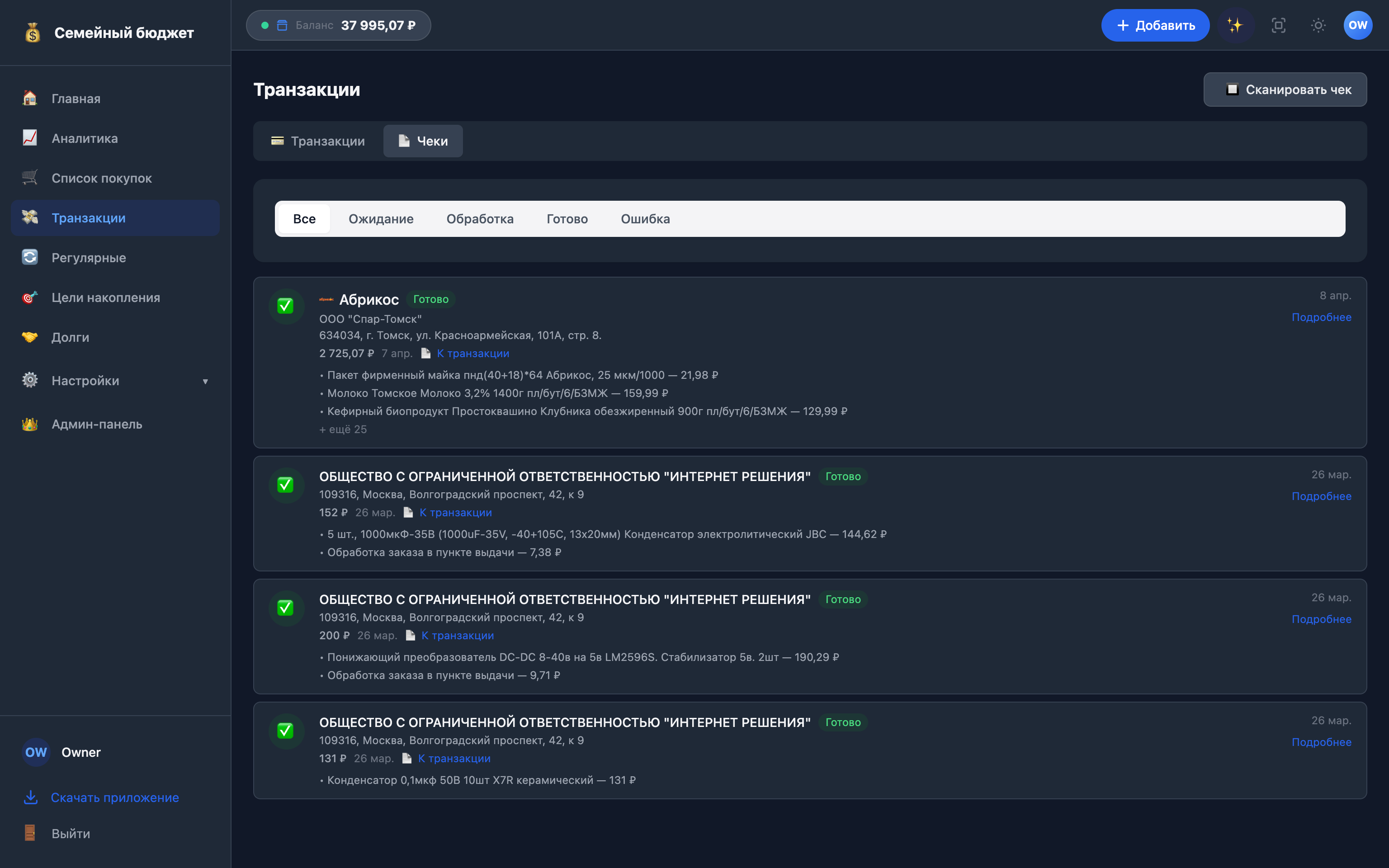Click the flying money icon in sidebar
The image size is (1389, 868).
click(x=30, y=217)
